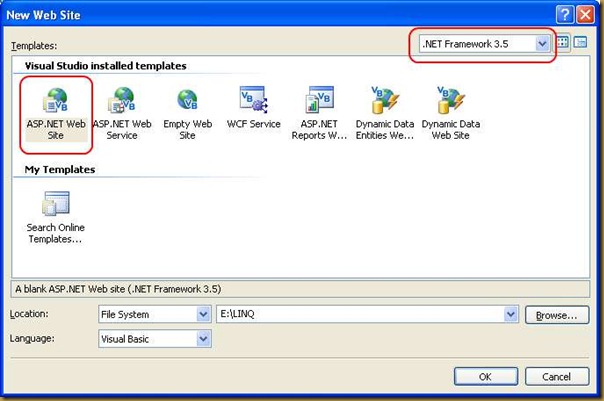Click the dialog Help question mark button
604x401 pixels.
565,15
